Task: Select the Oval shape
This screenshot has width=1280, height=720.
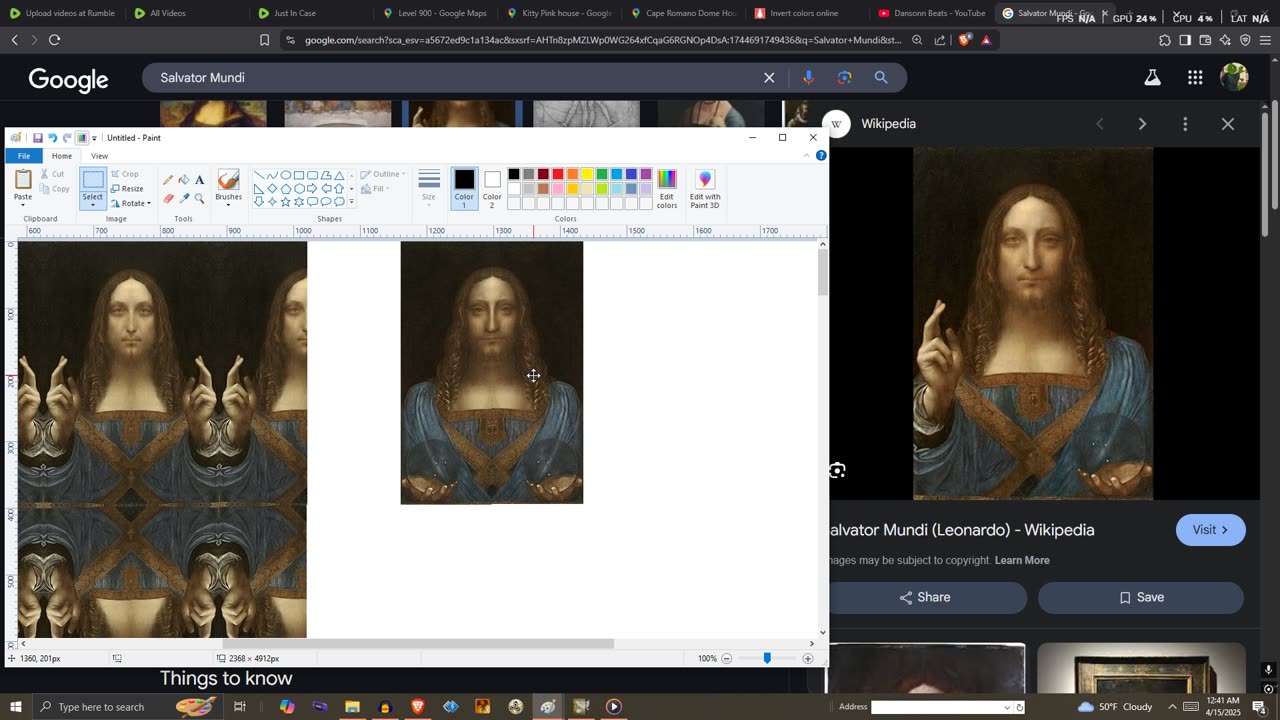Action: (286, 175)
